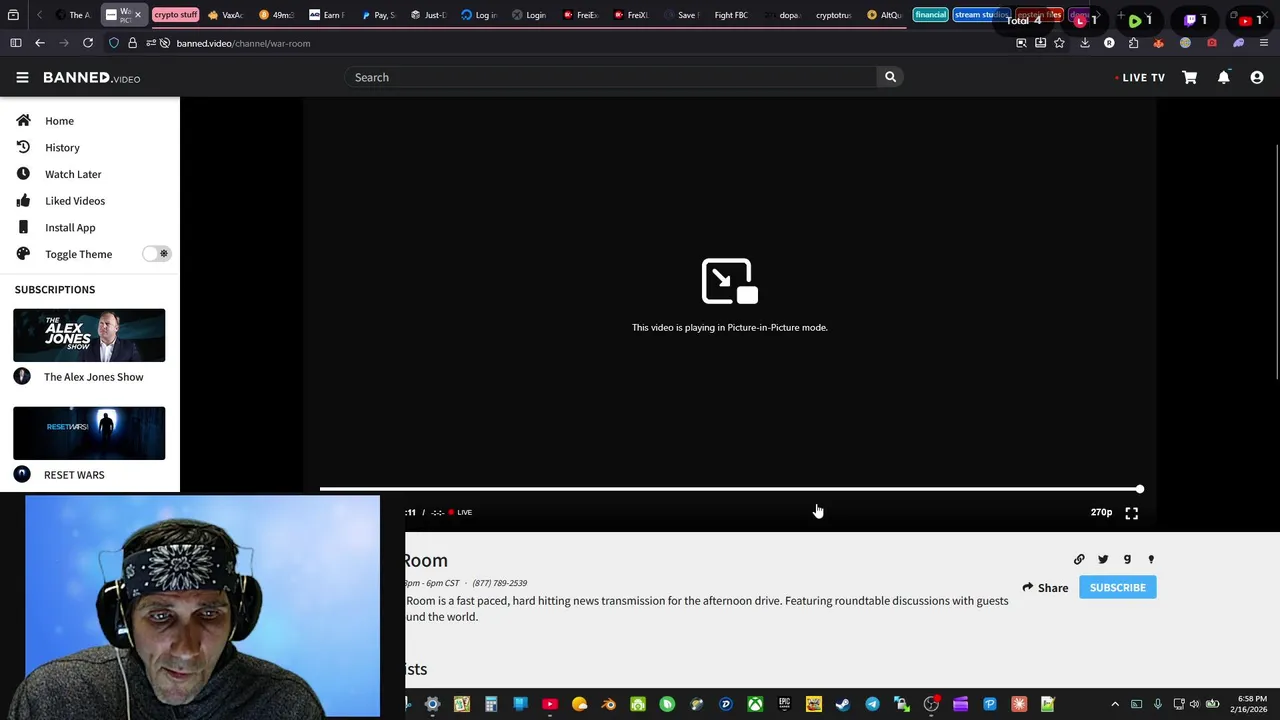Viewport: 1280px width, 720px height.
Task: Toggle browser sidebar panel
Action: (x=16, y=43)
